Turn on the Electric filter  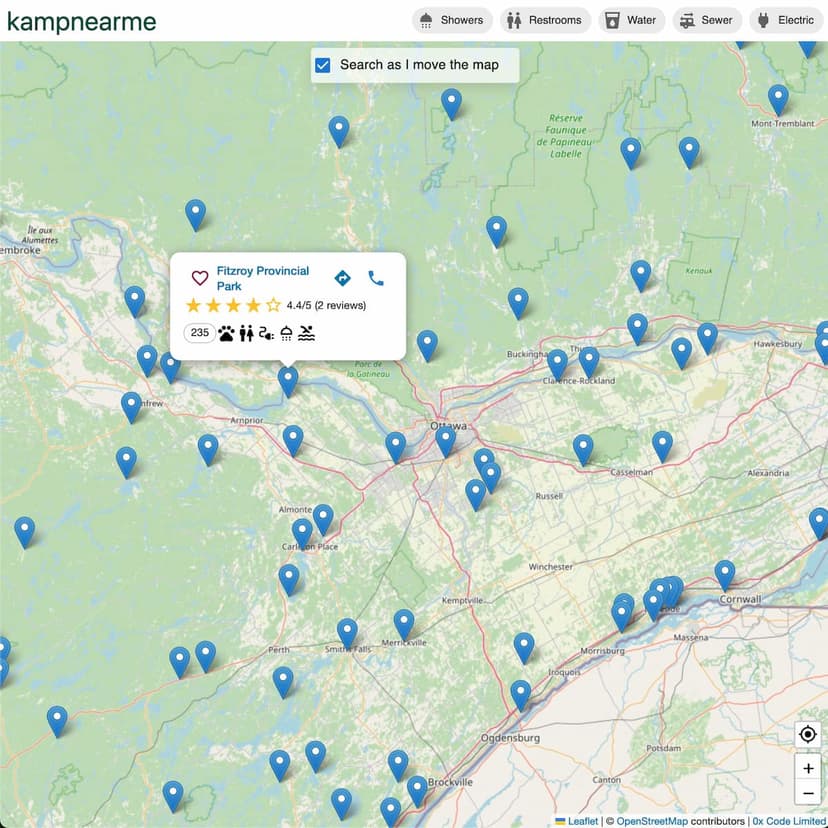pos(785,20)
